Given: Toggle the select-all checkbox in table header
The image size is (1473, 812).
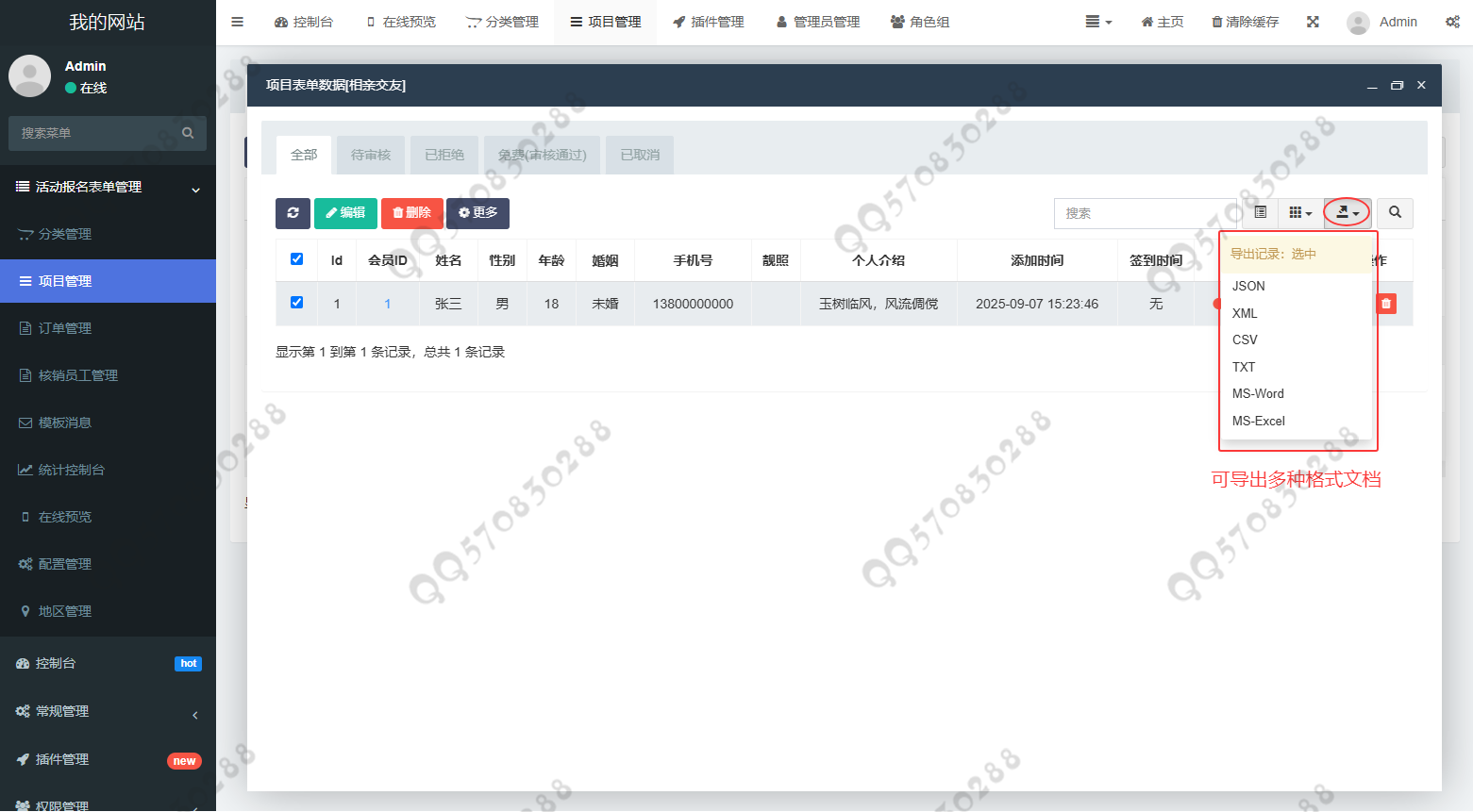Looking at the screenshot, I should [296, 259].
